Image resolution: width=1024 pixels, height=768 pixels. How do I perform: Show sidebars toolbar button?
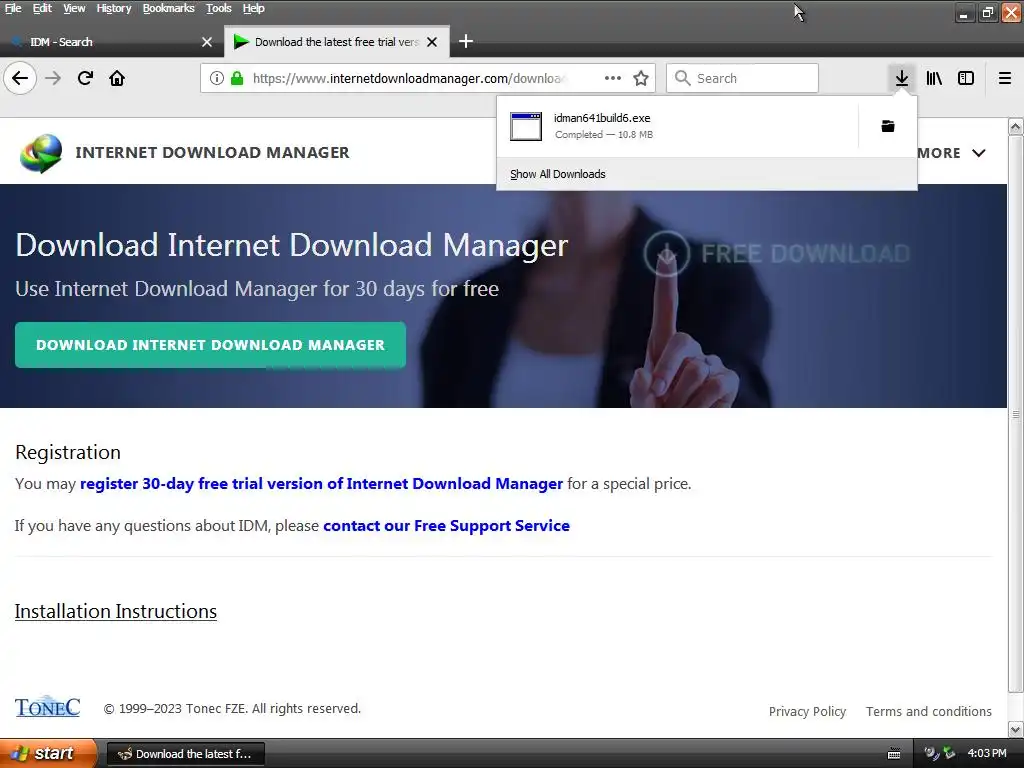coord(966,78)
